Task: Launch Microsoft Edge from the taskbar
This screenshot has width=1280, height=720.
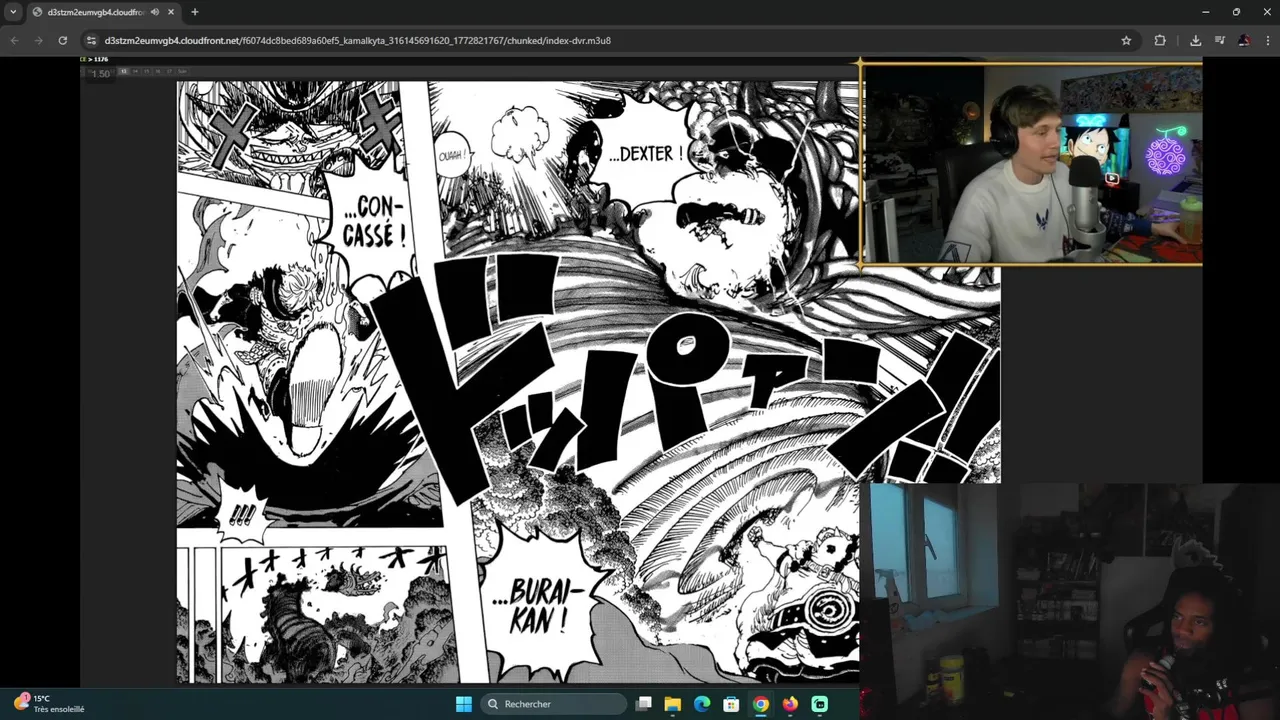Action: (x=702, y=704)
